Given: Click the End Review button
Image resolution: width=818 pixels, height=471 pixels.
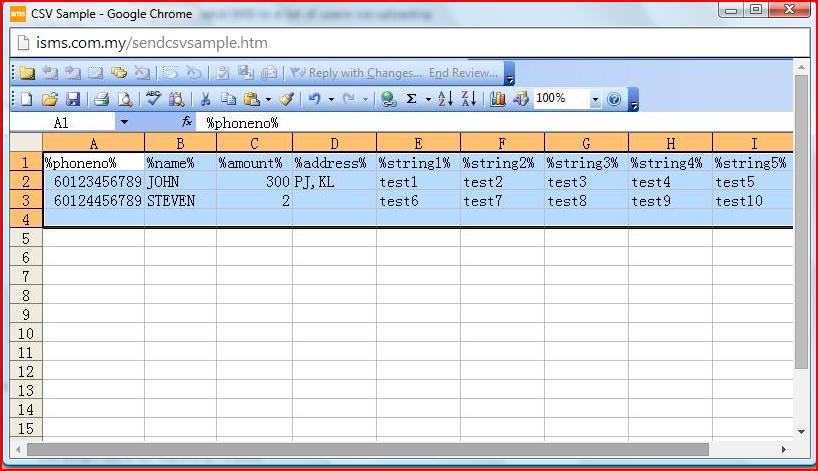Looking at the screenshot, I should pos(462,73).
